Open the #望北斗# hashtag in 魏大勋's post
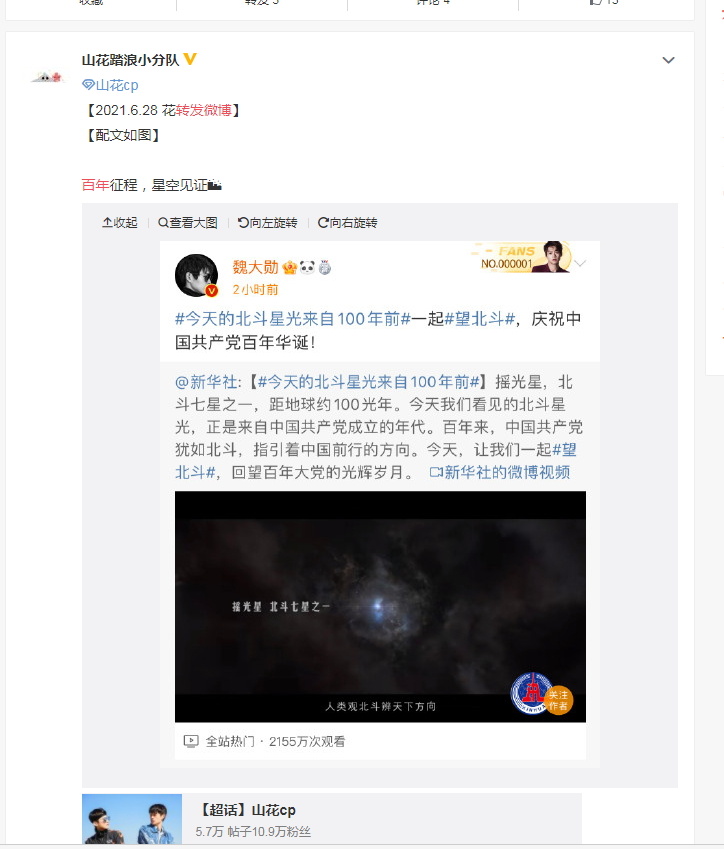This screenshot has width=724, height=849. pyautogui.click(x=479, y=318)
